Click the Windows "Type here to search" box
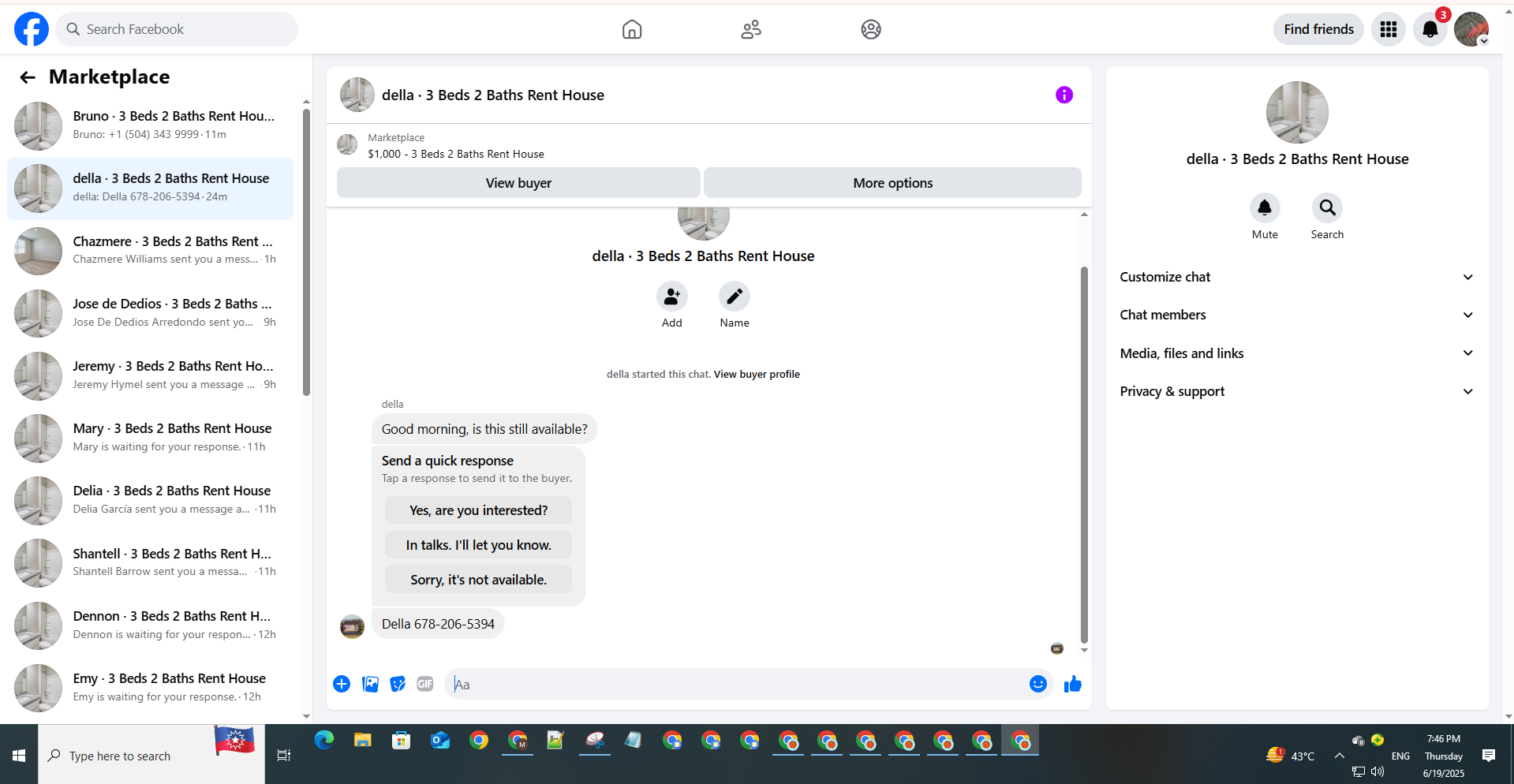1514x784 pixels. (x=151, y=756)
